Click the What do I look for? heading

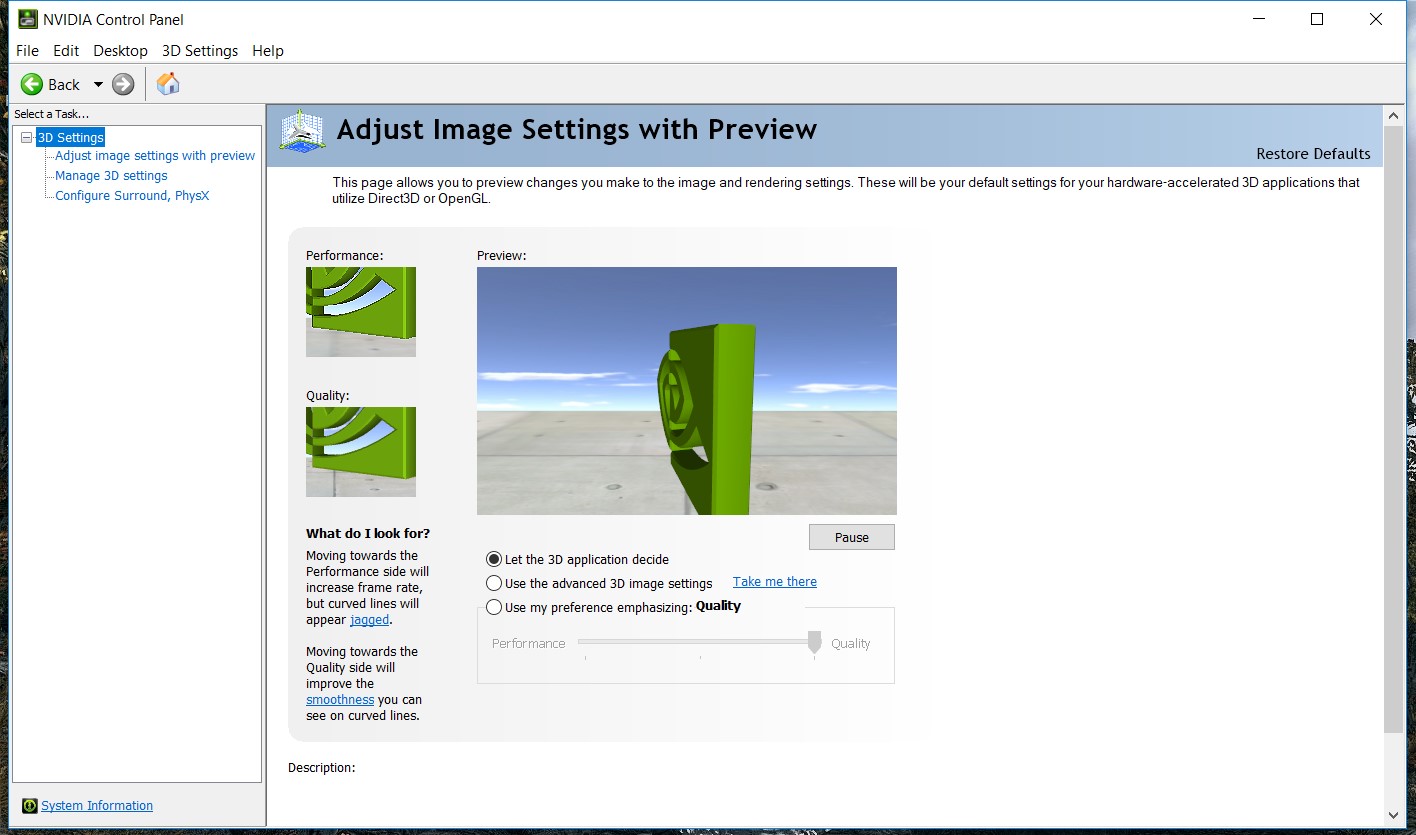pos(368,533)
